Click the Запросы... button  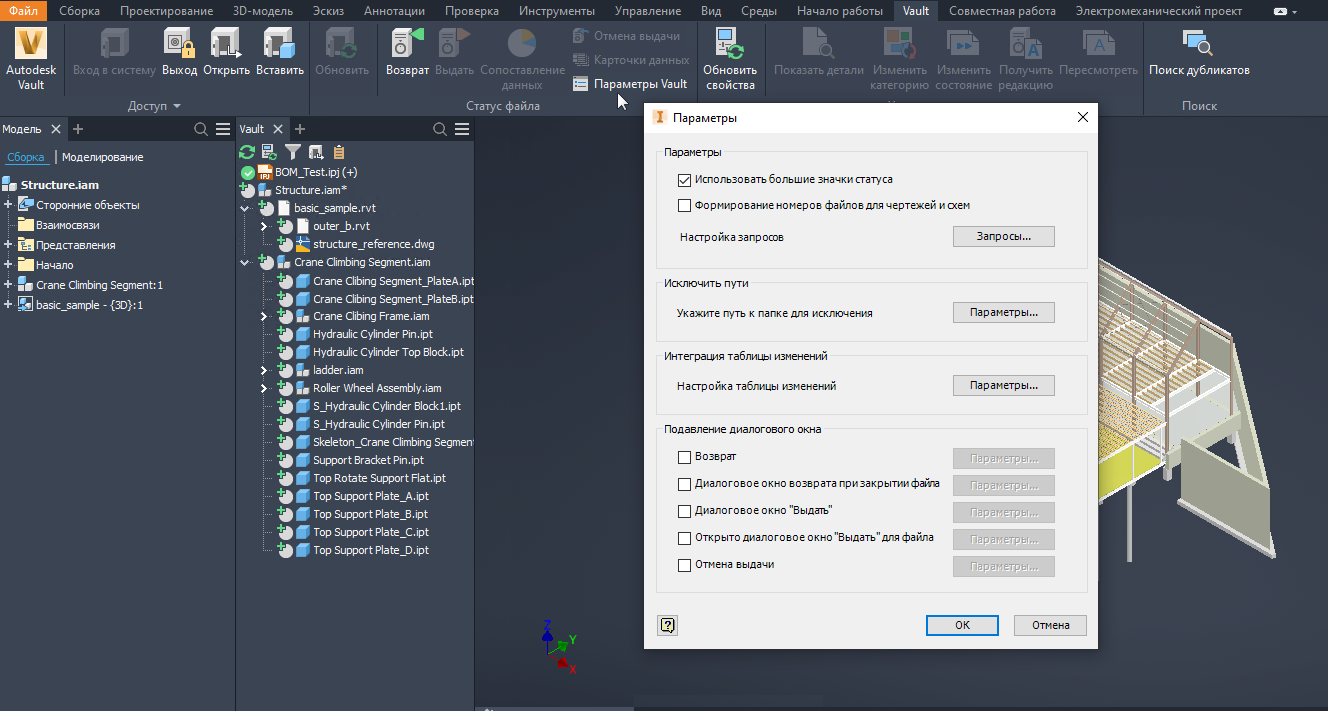pyautogui.click(x=1003, y=237)
